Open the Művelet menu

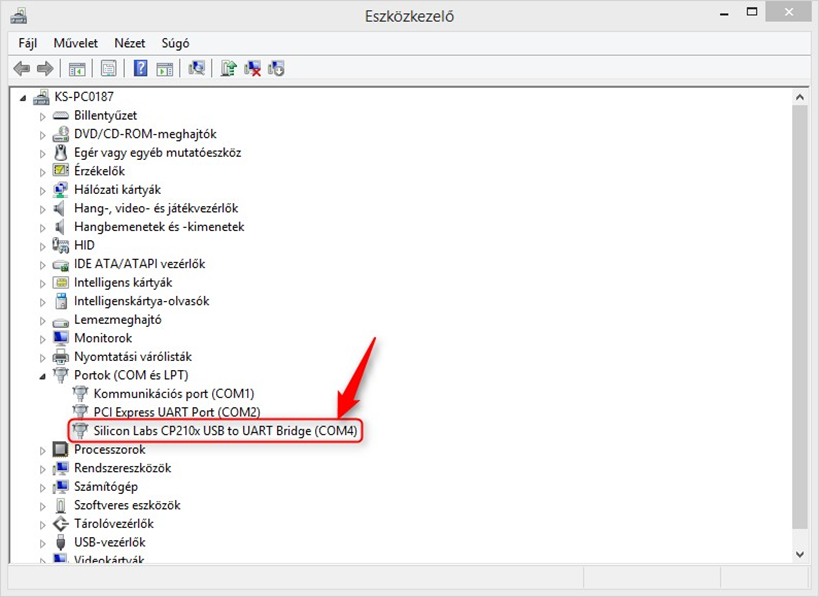point(76,43)
